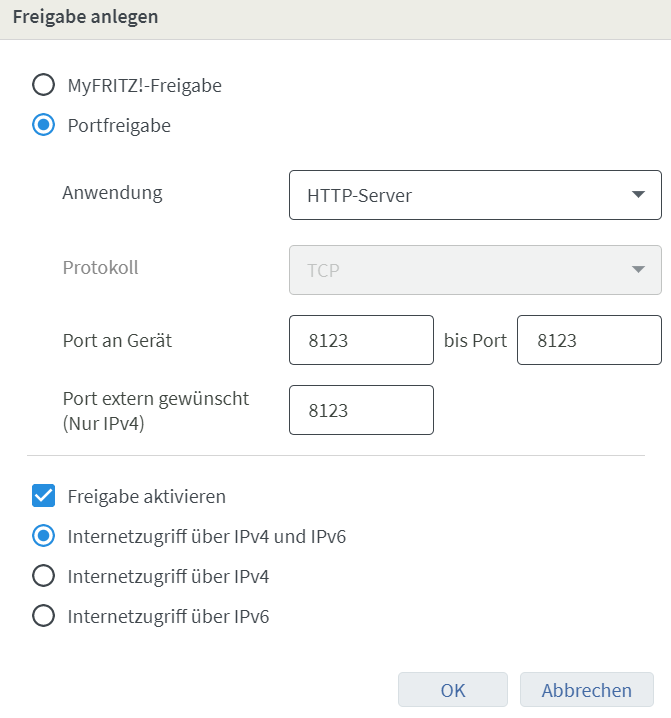
Task: Click the Port extern gewünscht (Nur IPv4) label
Action: pos(155,409)
